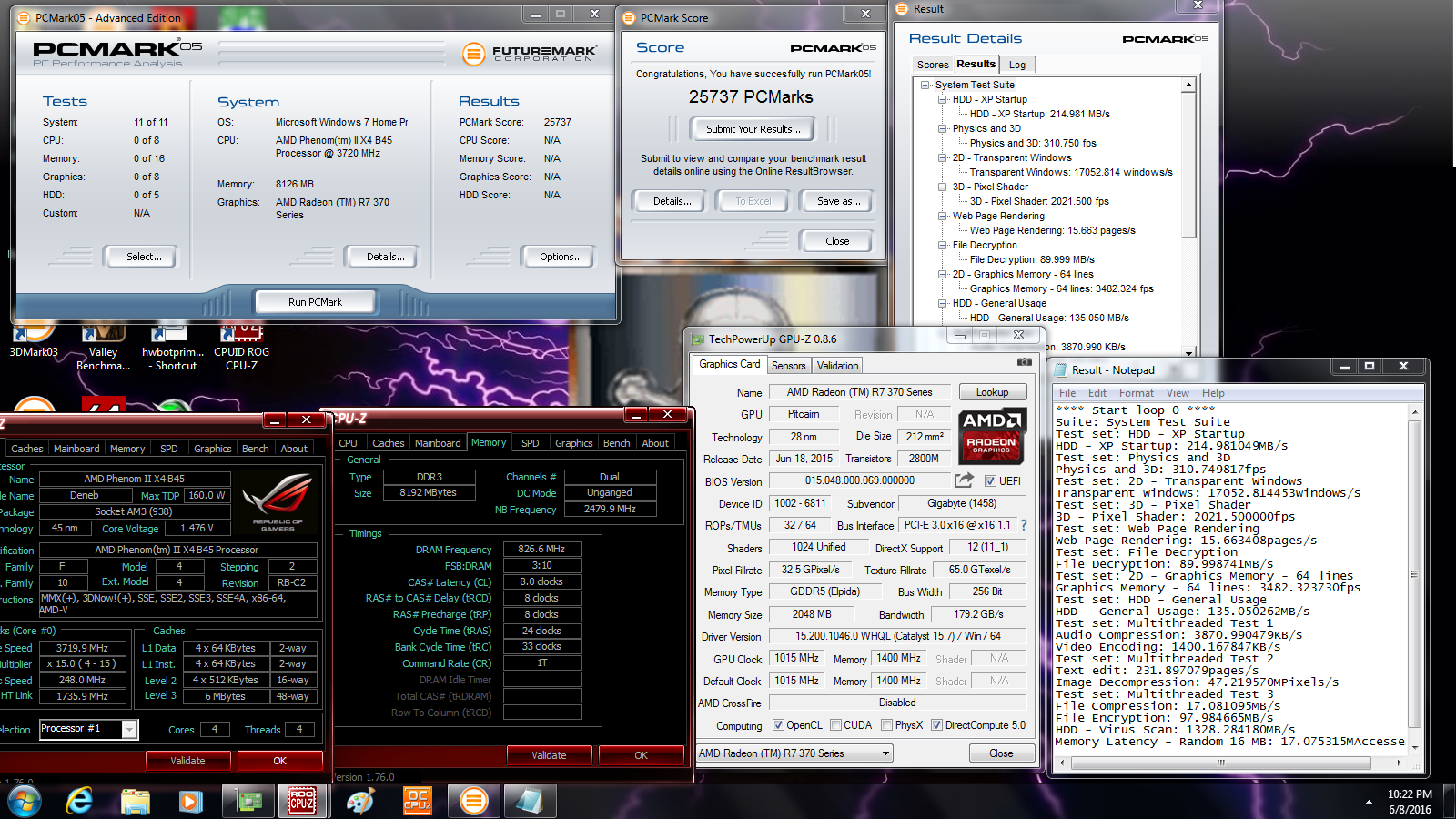Open the Log tab in Result Details
The image size is (1456, 819).
(1017, 65)
